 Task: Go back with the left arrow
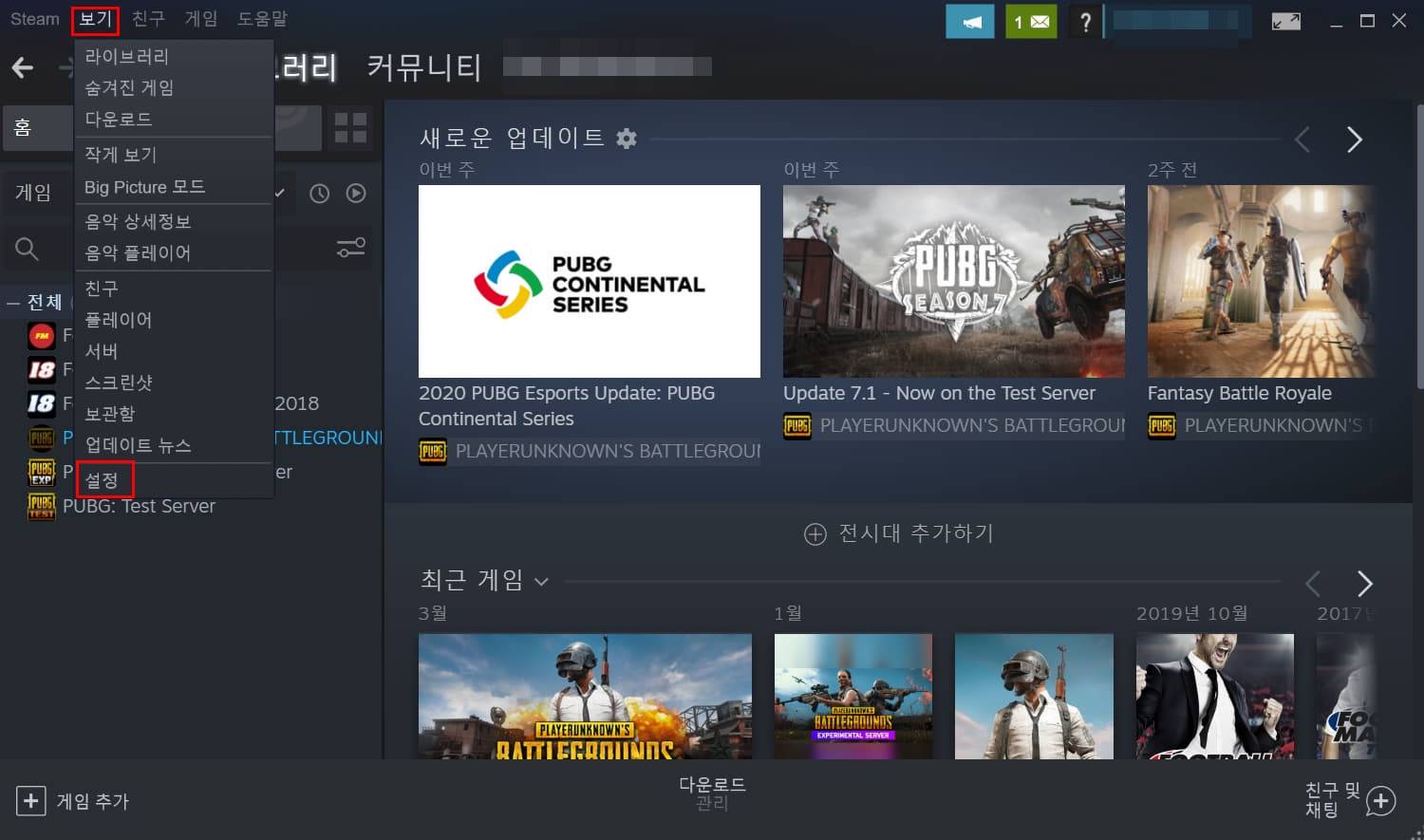(22, 67)
